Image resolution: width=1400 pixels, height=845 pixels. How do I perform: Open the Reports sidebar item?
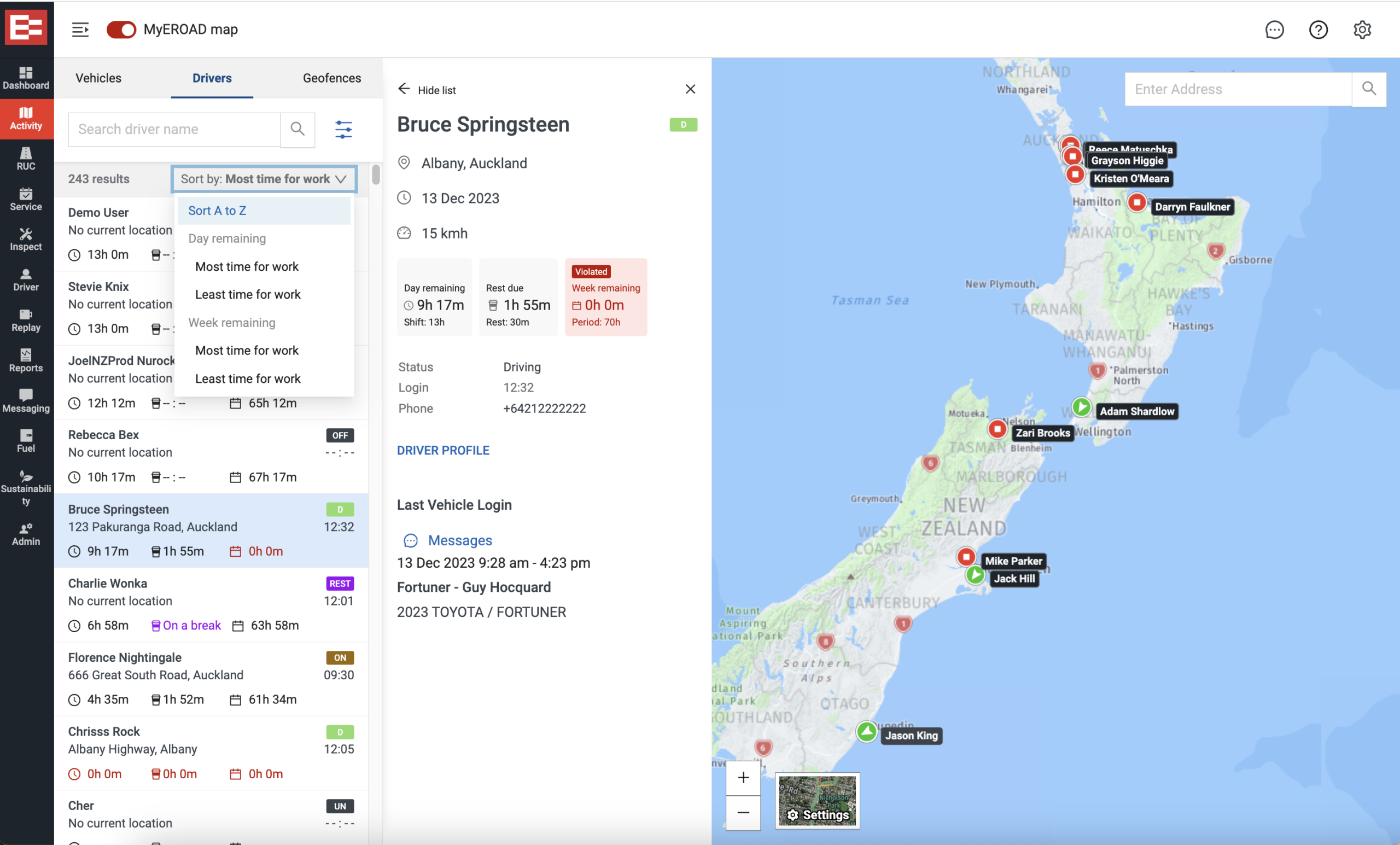[x=26, y=361]
